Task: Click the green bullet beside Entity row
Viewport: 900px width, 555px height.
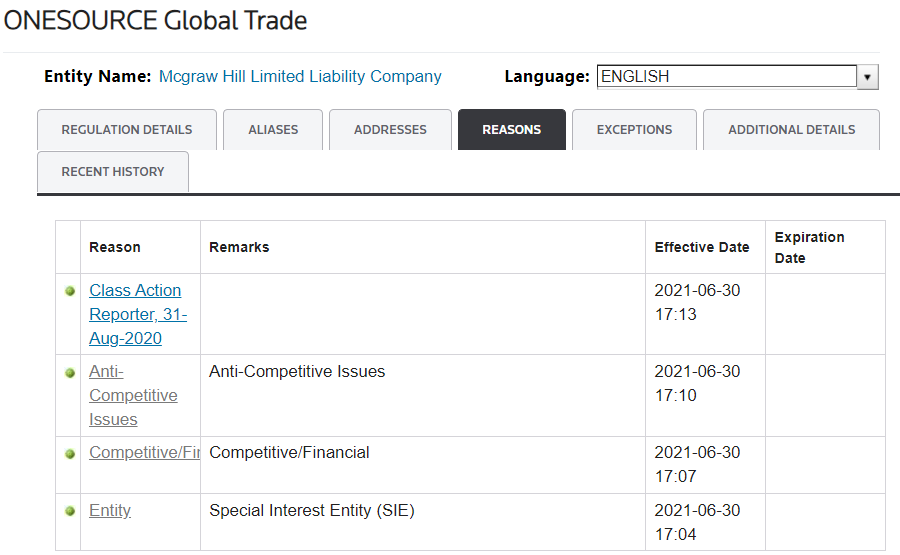Action: [70, 511]
